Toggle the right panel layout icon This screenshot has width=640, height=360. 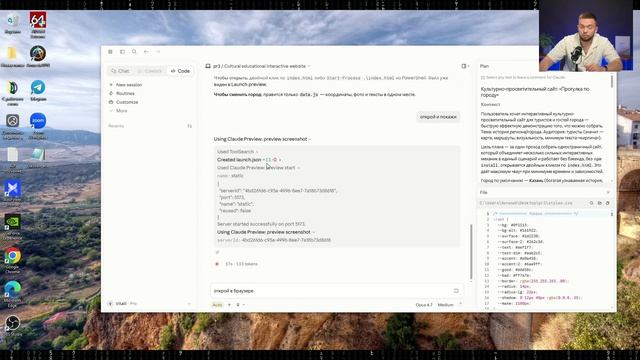tap(464, 66)
